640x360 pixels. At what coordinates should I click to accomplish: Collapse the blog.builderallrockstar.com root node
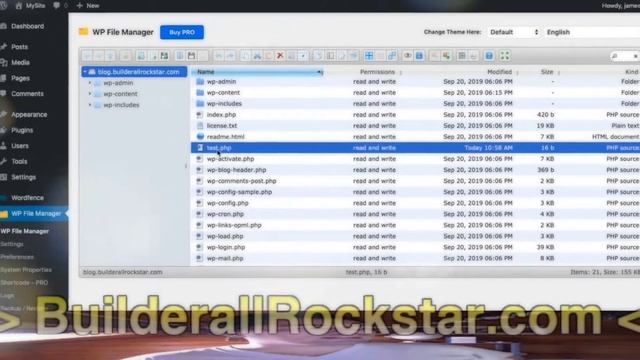pos(85,72)
